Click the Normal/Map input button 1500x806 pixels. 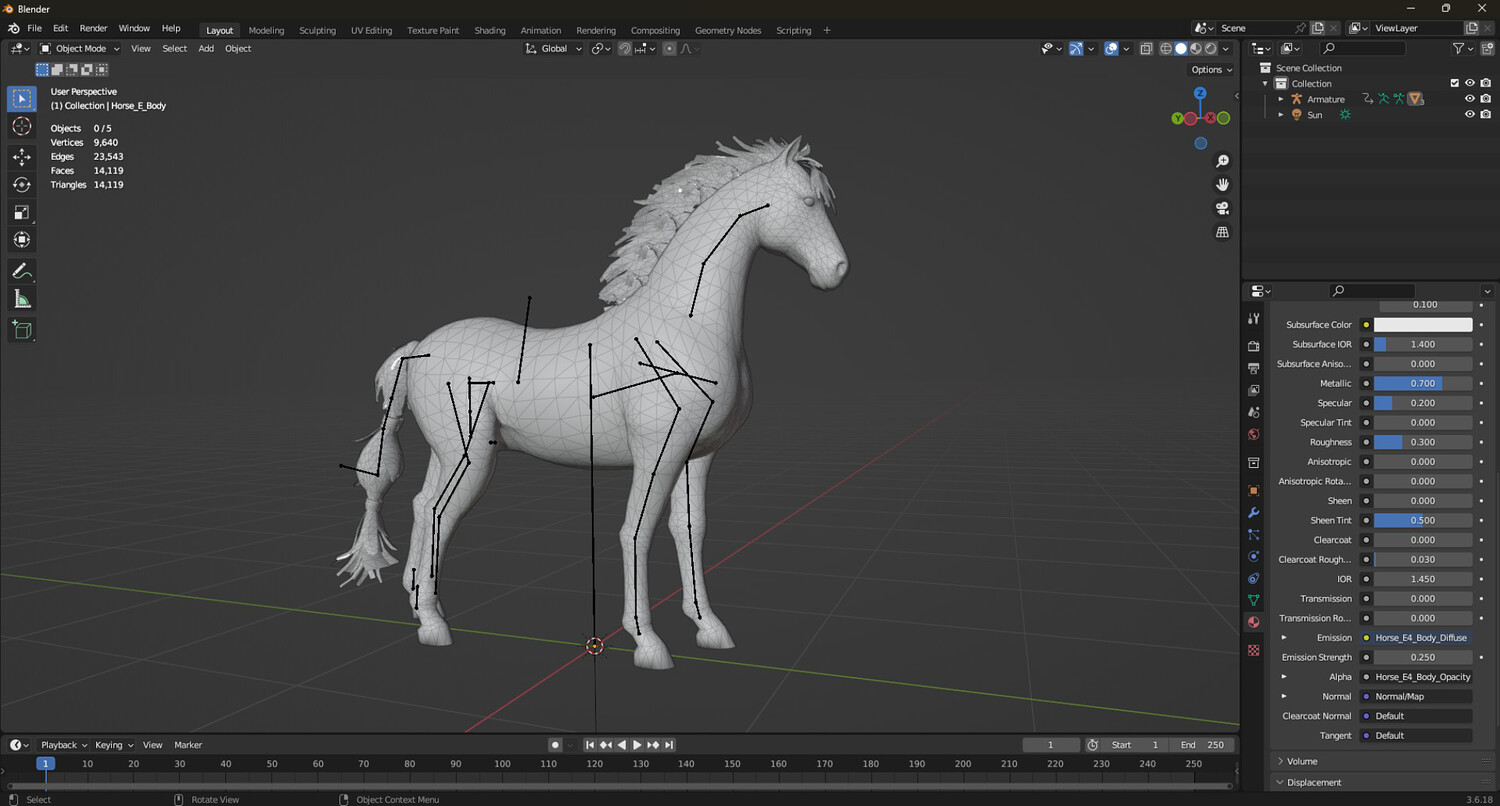click(x=1422, y=697)
